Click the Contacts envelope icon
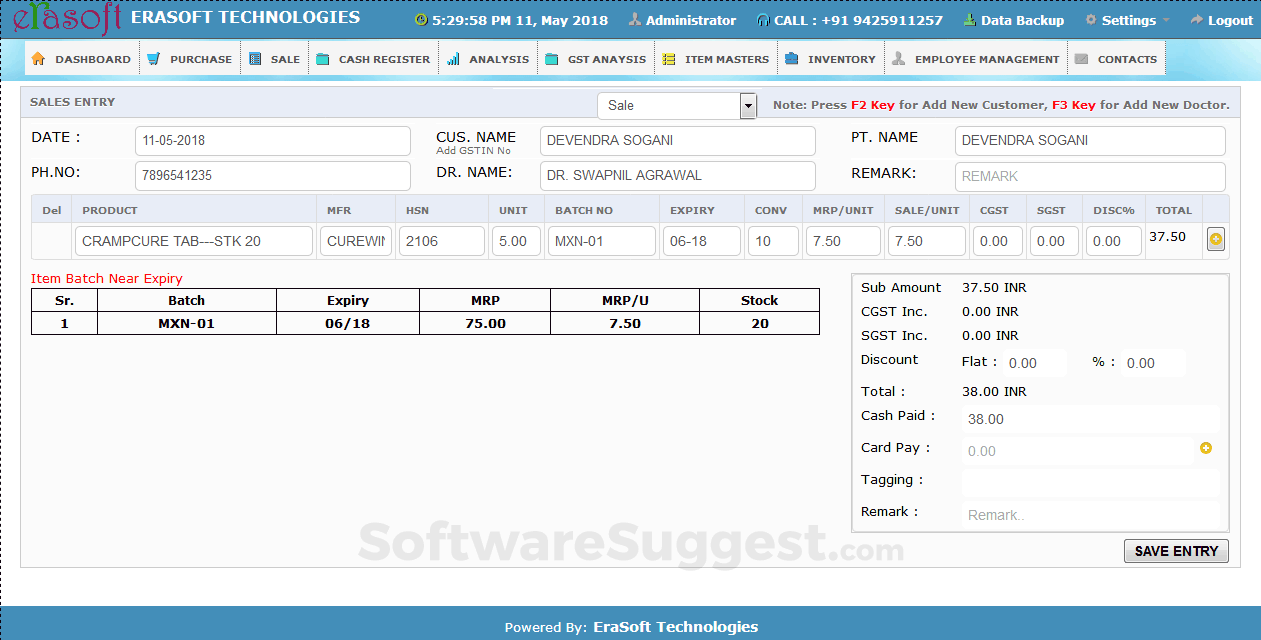The image size is (1261, 640). coord(1081,59)
